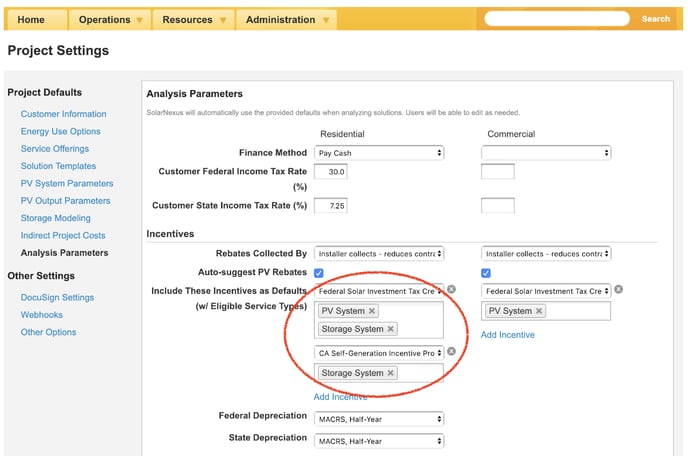This screenshot has height=457, width=688.
Task: Delete CA Self-Generation Incentive Program row
Action: (x=451, y=352)
